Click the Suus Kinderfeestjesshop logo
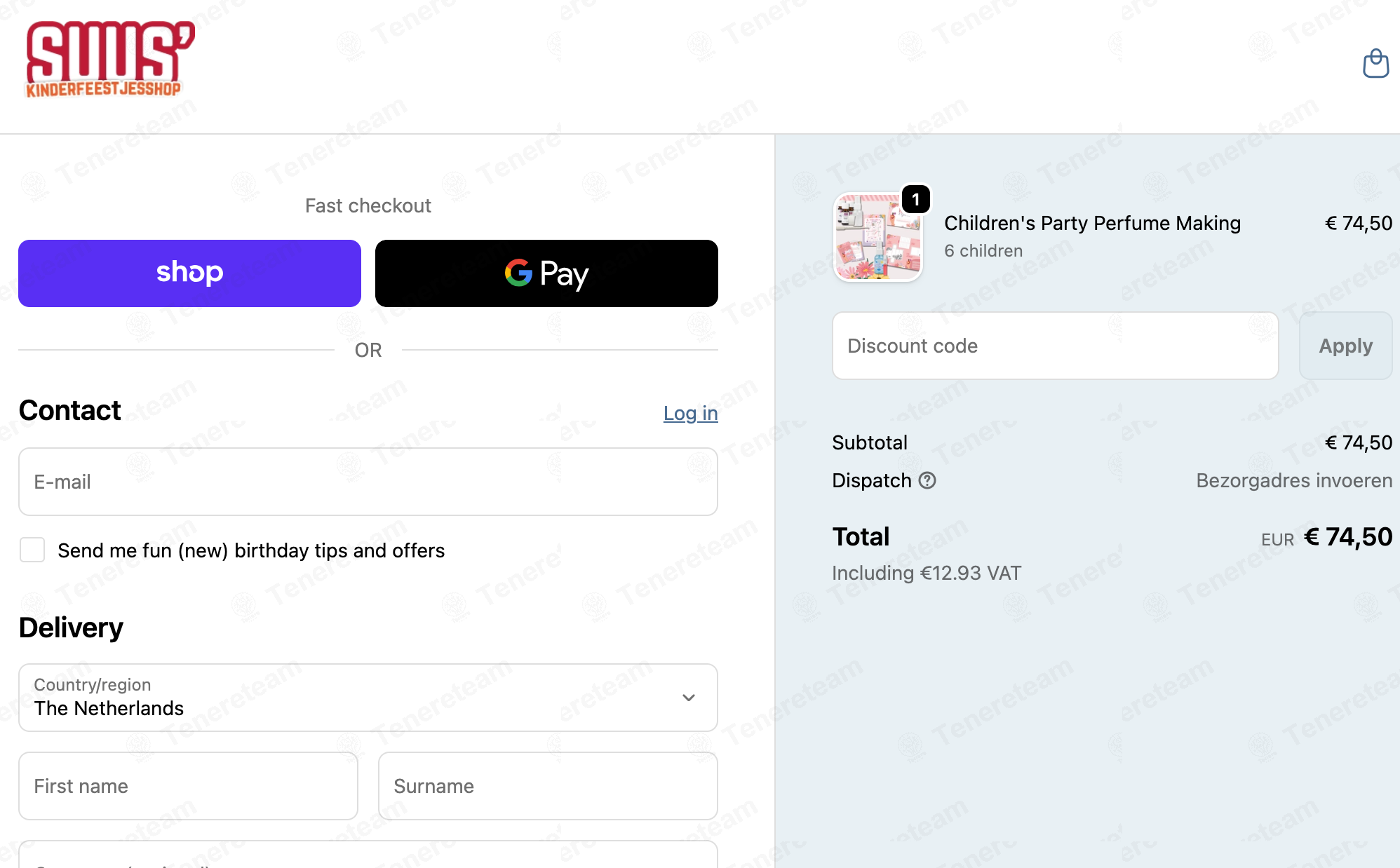 pyautogui.click(x=110, y=60)
